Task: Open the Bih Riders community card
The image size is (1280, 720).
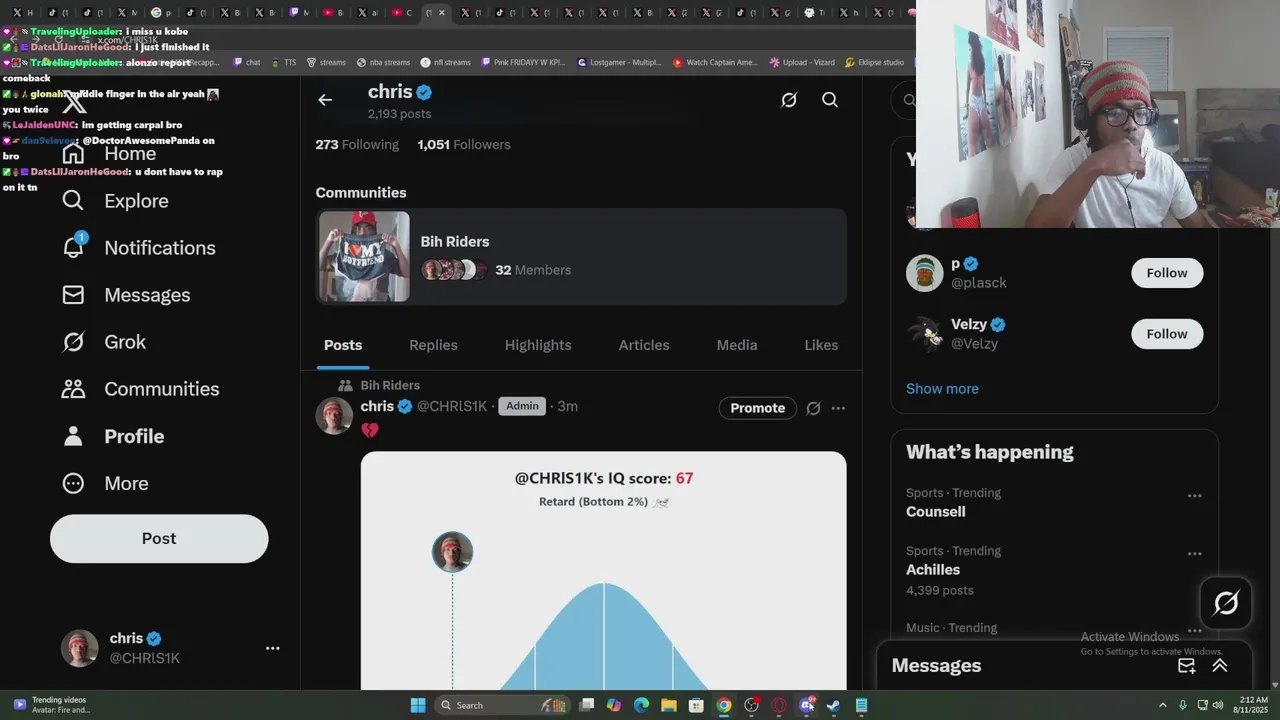Action: point(581,256)
